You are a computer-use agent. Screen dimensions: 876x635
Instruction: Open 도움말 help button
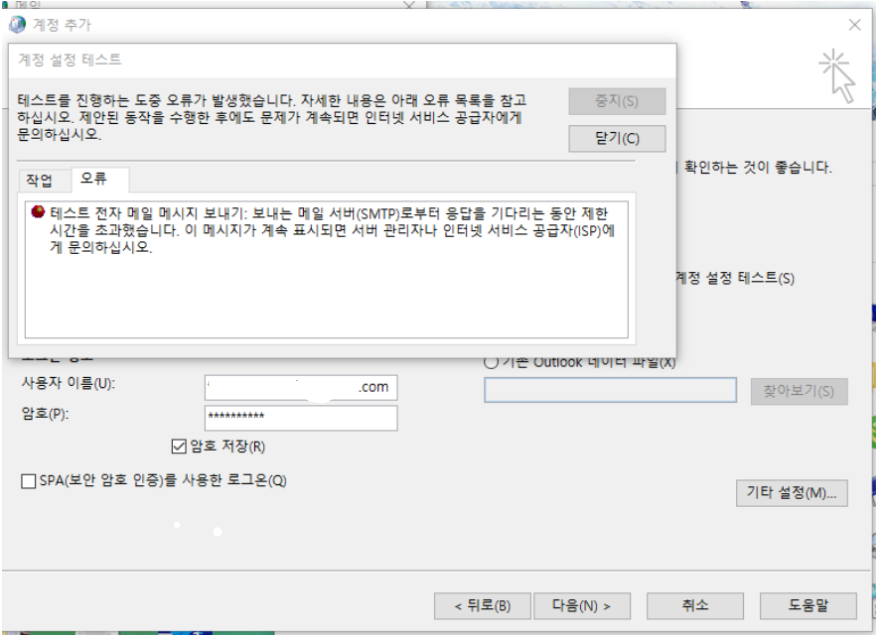808,605
